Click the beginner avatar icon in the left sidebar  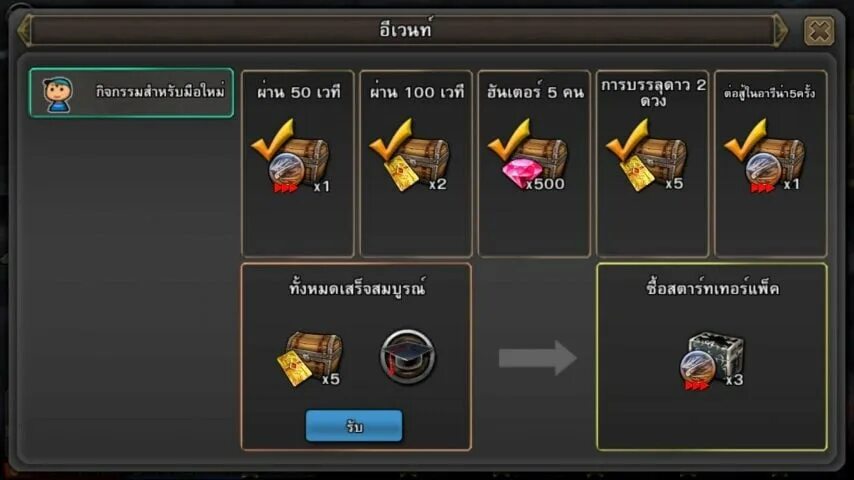pos(58,94)
